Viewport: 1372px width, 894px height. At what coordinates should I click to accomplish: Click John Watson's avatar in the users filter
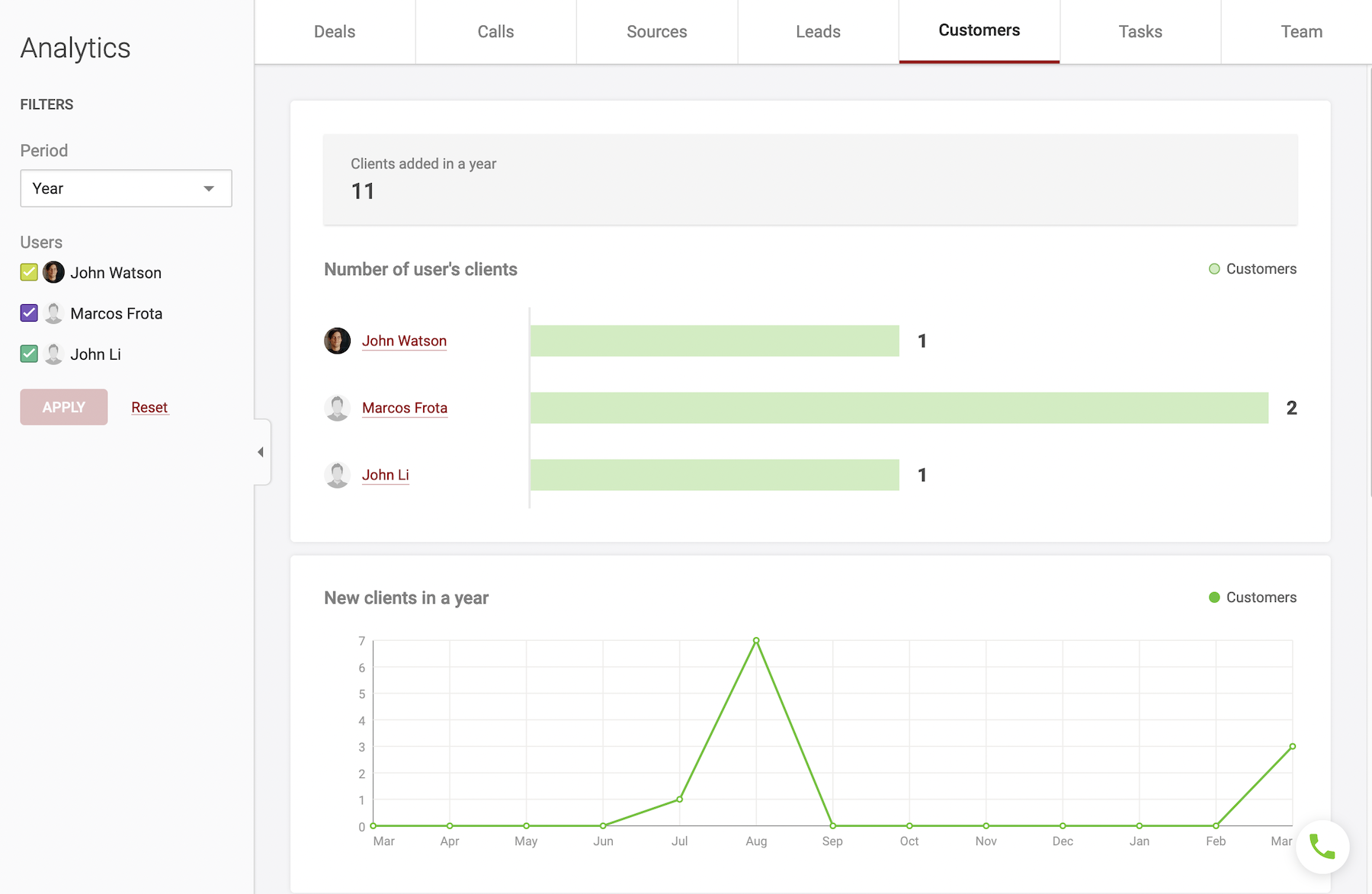[53, 272]
